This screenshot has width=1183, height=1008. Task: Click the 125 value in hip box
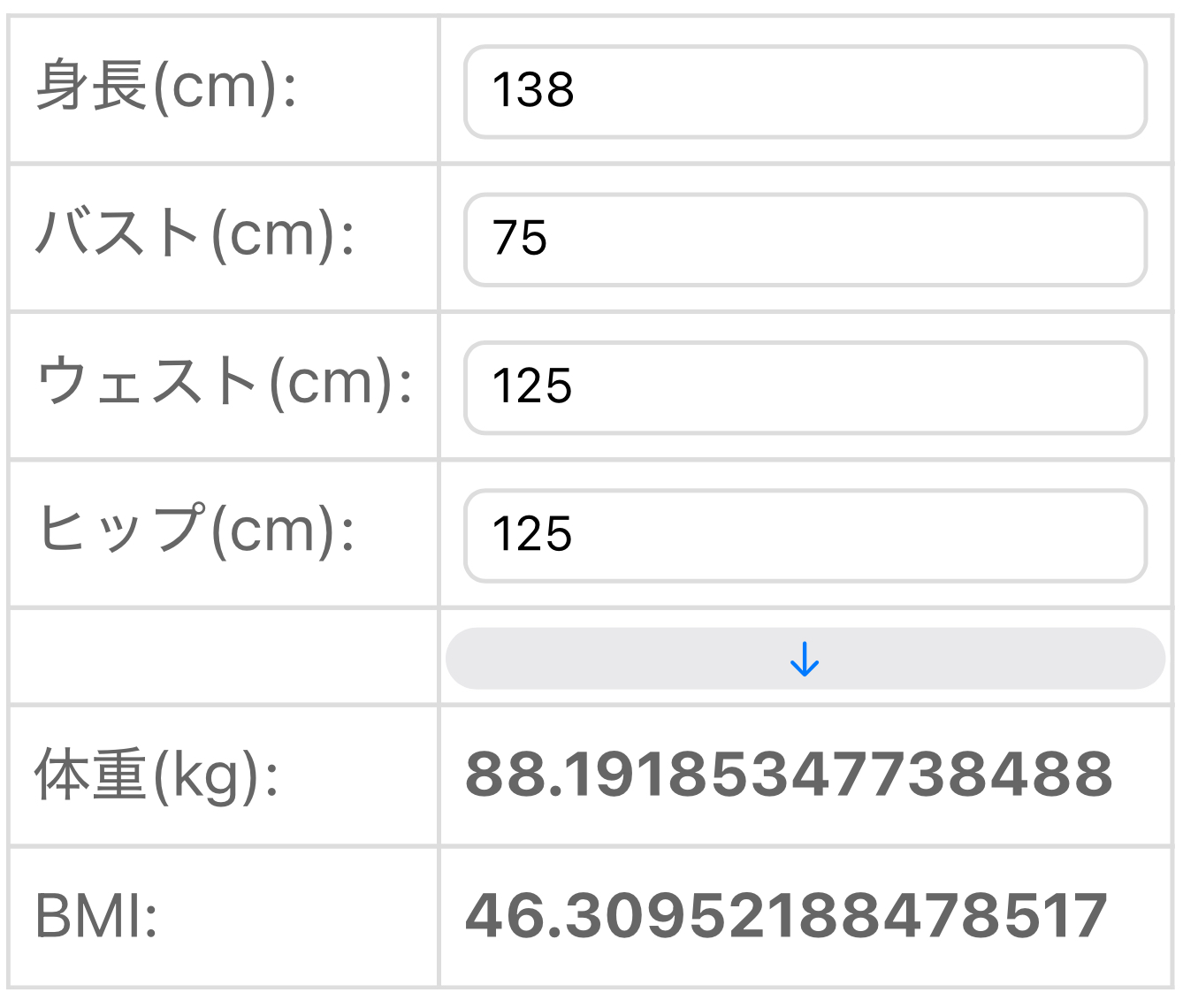pos(532,535)
